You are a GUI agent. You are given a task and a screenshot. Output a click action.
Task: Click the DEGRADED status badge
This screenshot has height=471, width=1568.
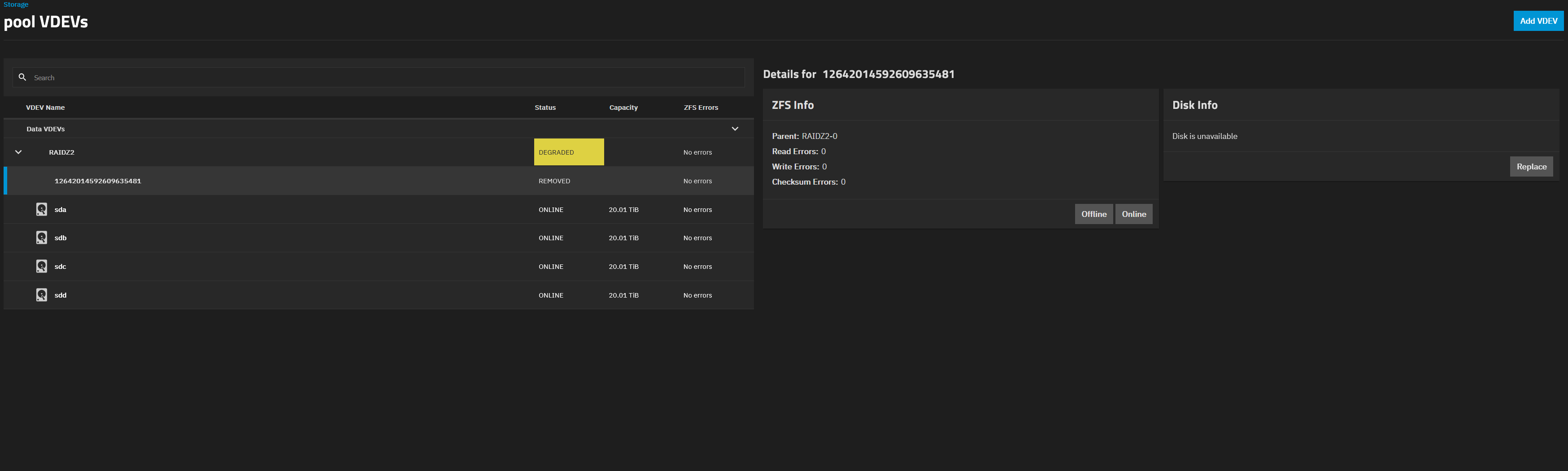(x=569, y=152)
